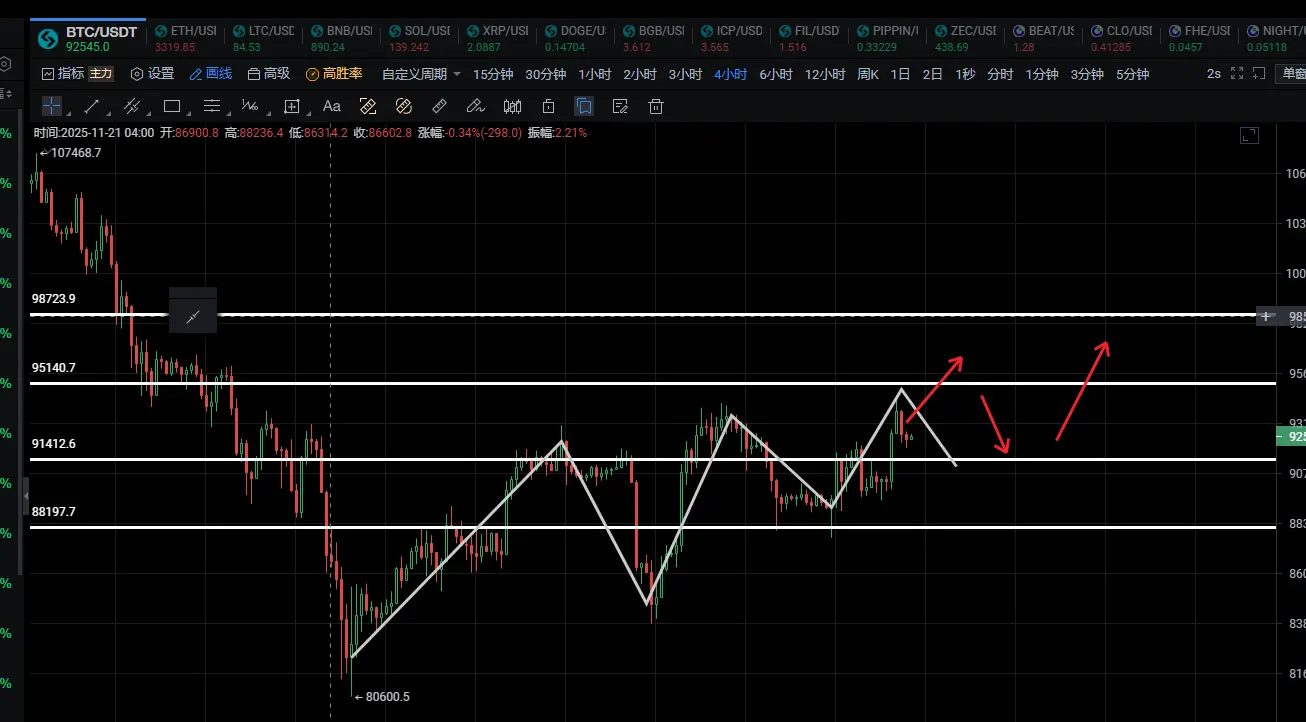The width and height of the screenshot is (1306, 722).
Task: Switch to the 5分钟 timeframe
Action: click(1133, 74)
